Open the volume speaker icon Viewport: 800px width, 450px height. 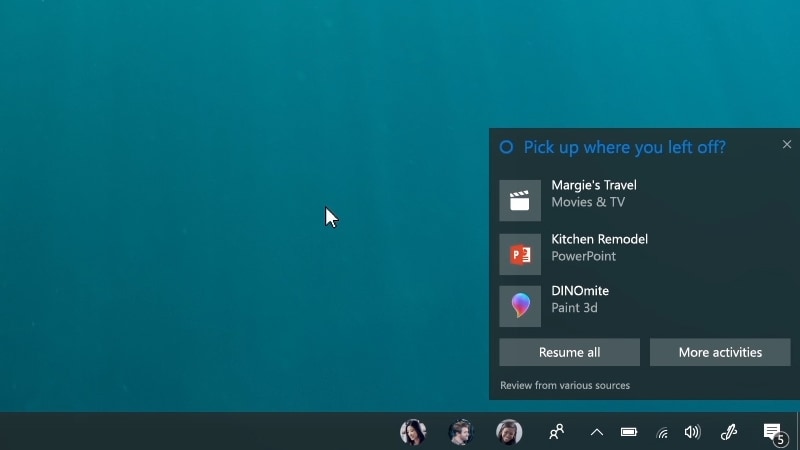click(x=692, y=432)
